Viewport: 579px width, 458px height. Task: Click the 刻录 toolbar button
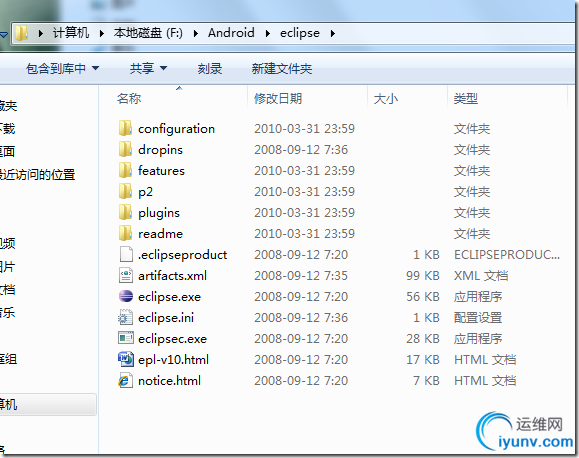click(210, 68)
